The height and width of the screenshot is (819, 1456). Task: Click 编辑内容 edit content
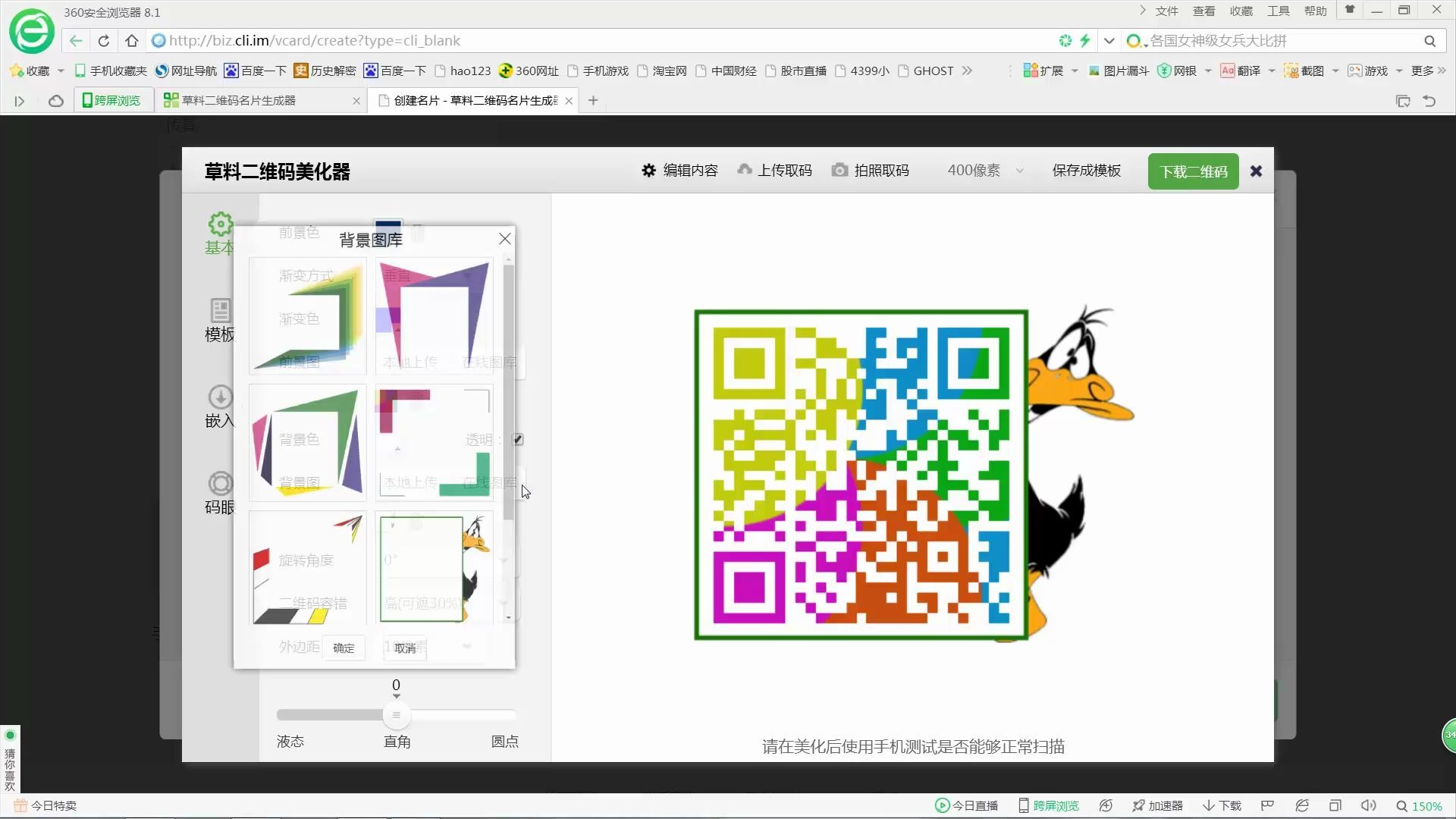click(680, 171)
